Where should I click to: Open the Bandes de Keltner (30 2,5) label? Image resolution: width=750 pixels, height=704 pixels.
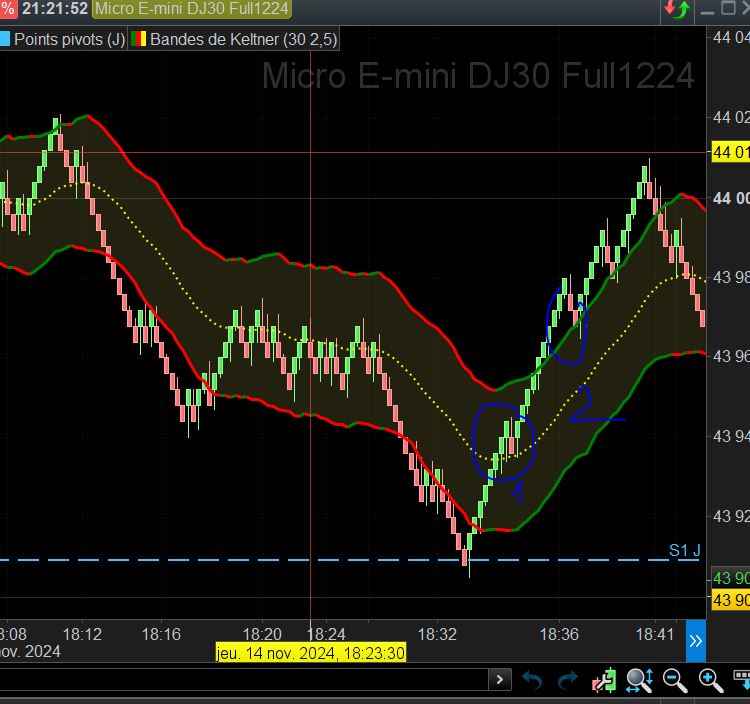pos(244,39)
